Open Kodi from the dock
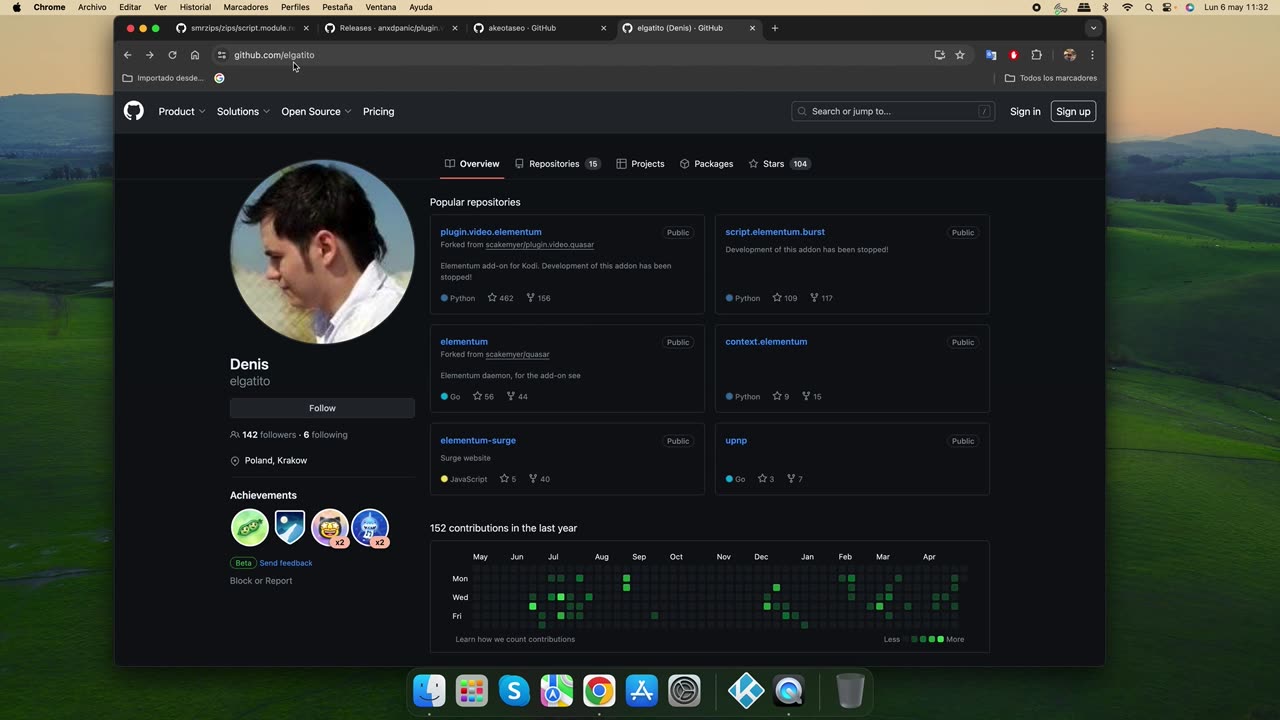 746,690
